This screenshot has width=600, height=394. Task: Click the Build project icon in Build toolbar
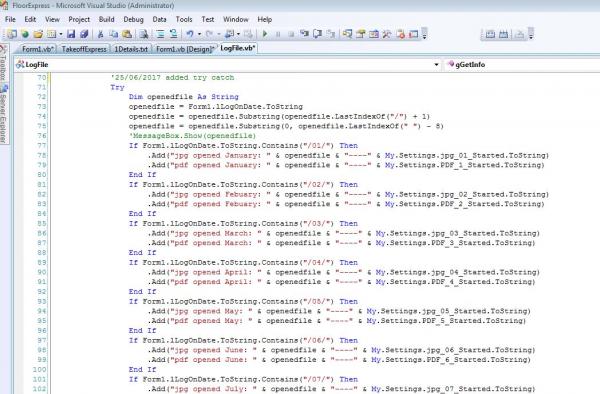coord(490,34)
